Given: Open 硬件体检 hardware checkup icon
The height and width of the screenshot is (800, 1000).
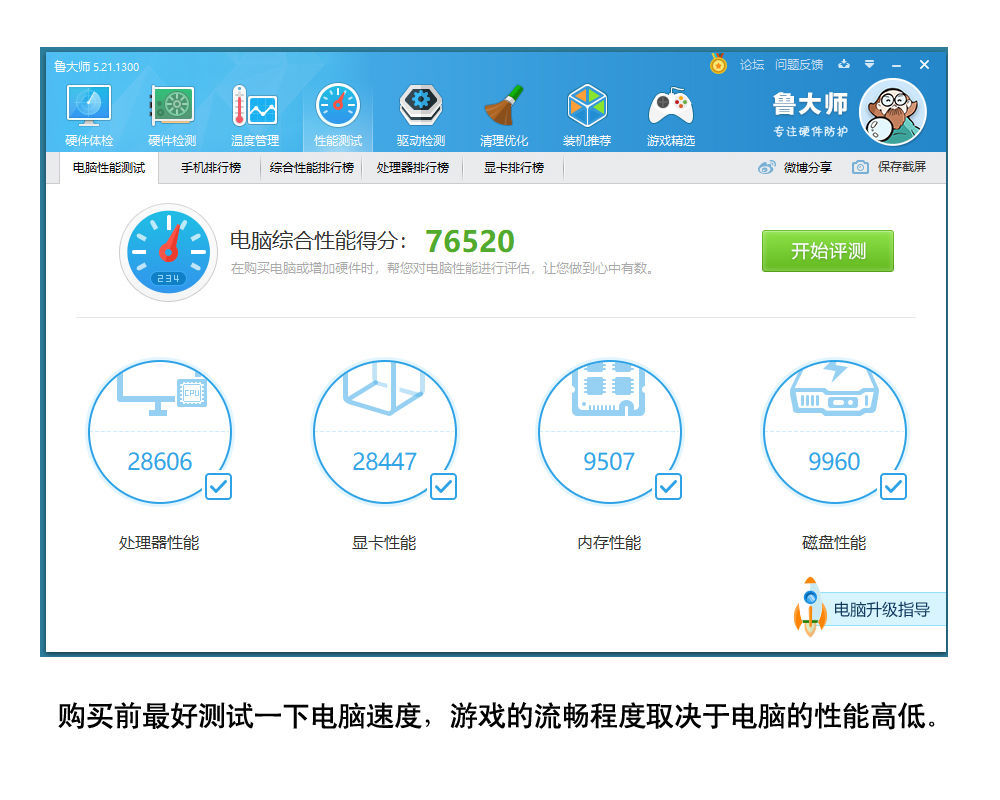Looking at the screenshot, I should coord(89,115).
